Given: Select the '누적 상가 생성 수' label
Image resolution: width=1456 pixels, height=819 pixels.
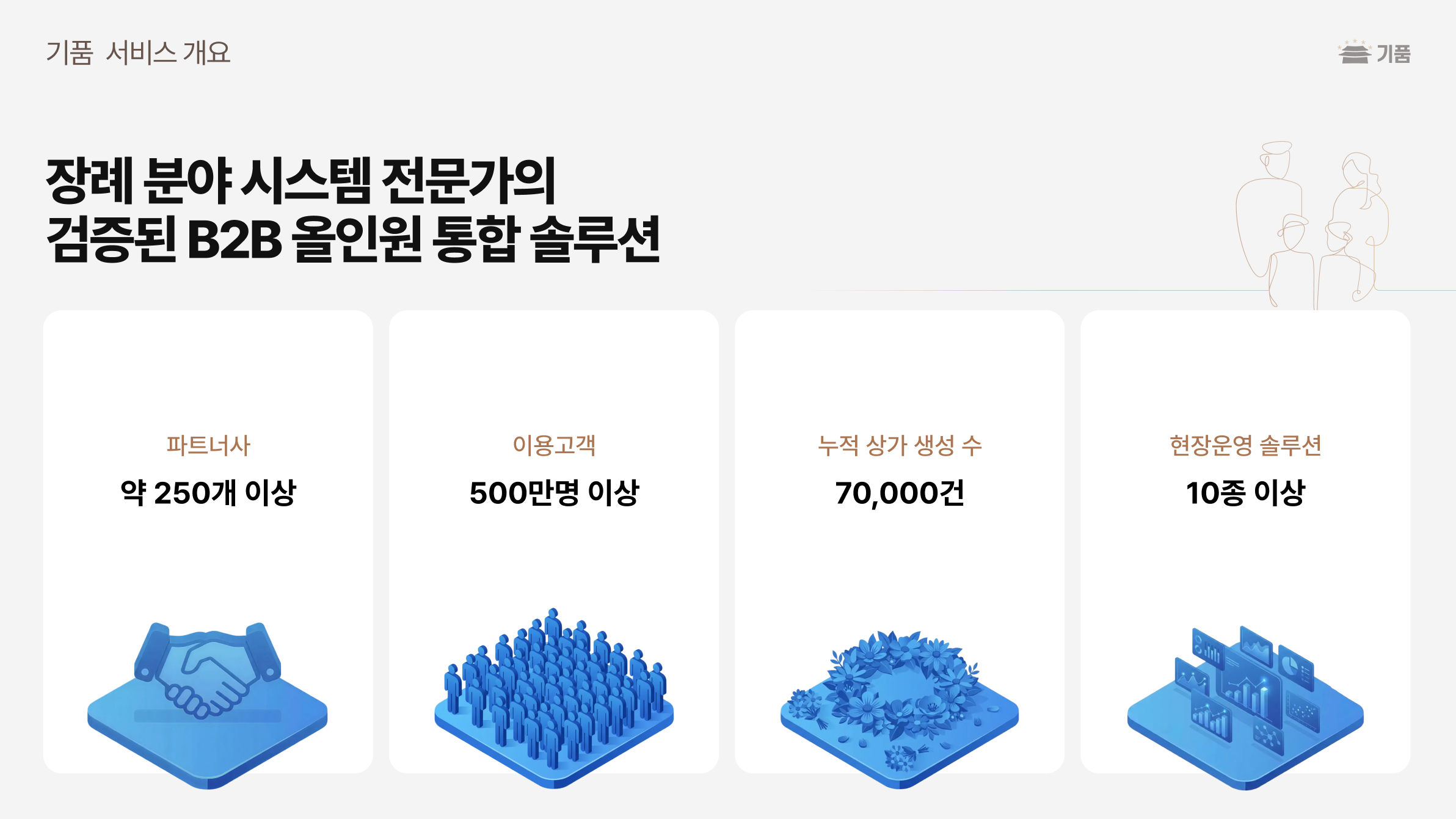Looking at the screenshot, I should tap(900, 445).
